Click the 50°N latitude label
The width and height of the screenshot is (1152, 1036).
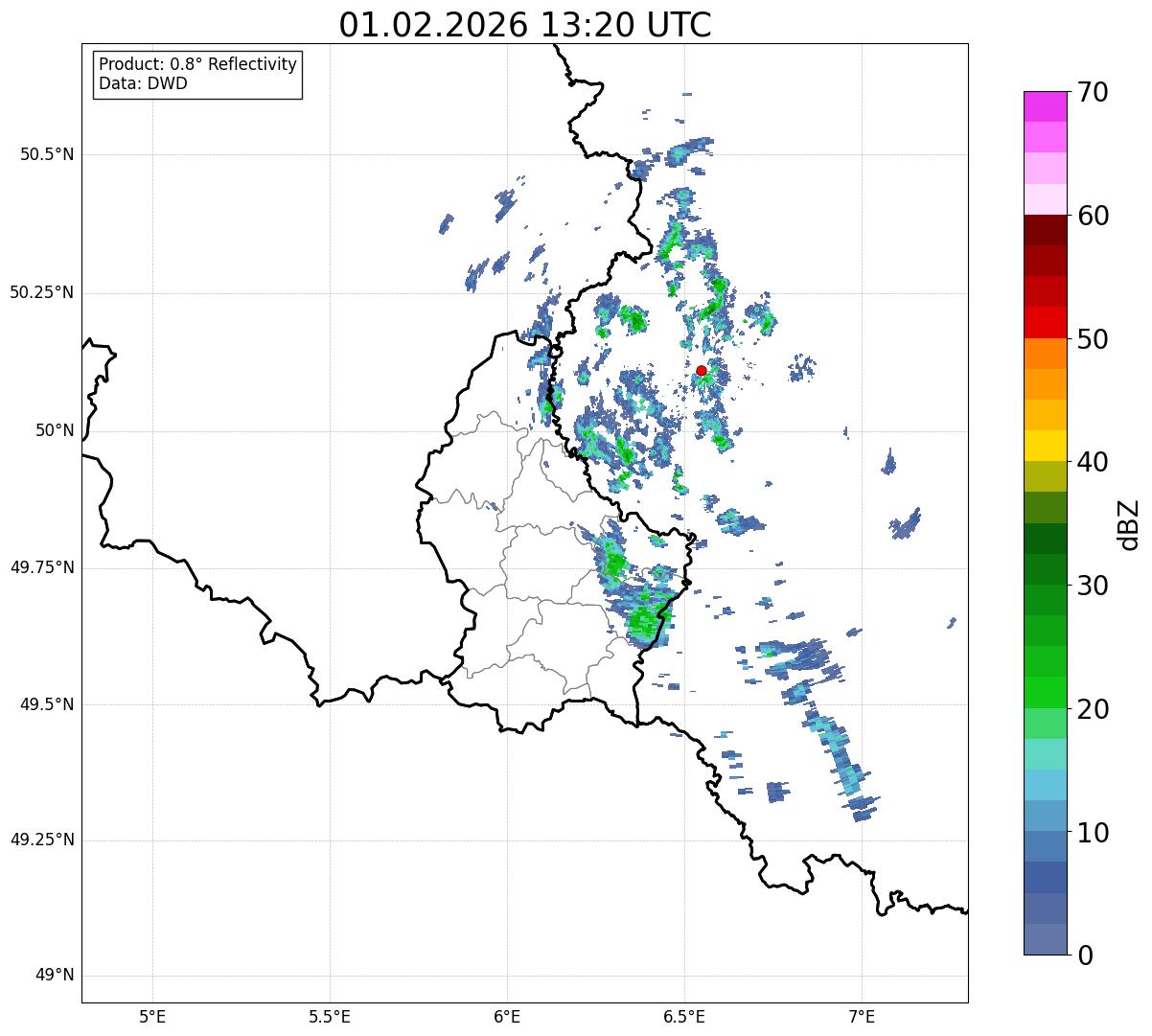click(x=55, y=430)
